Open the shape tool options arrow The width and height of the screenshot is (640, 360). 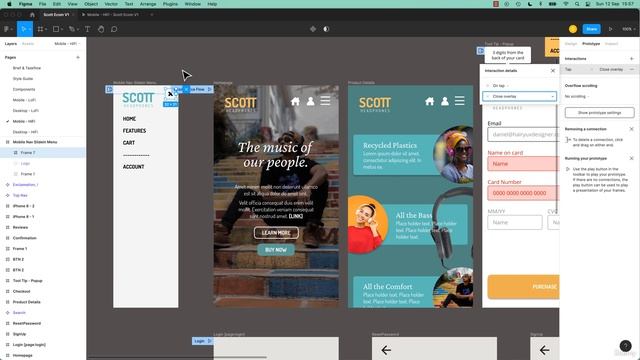(62, 29)
